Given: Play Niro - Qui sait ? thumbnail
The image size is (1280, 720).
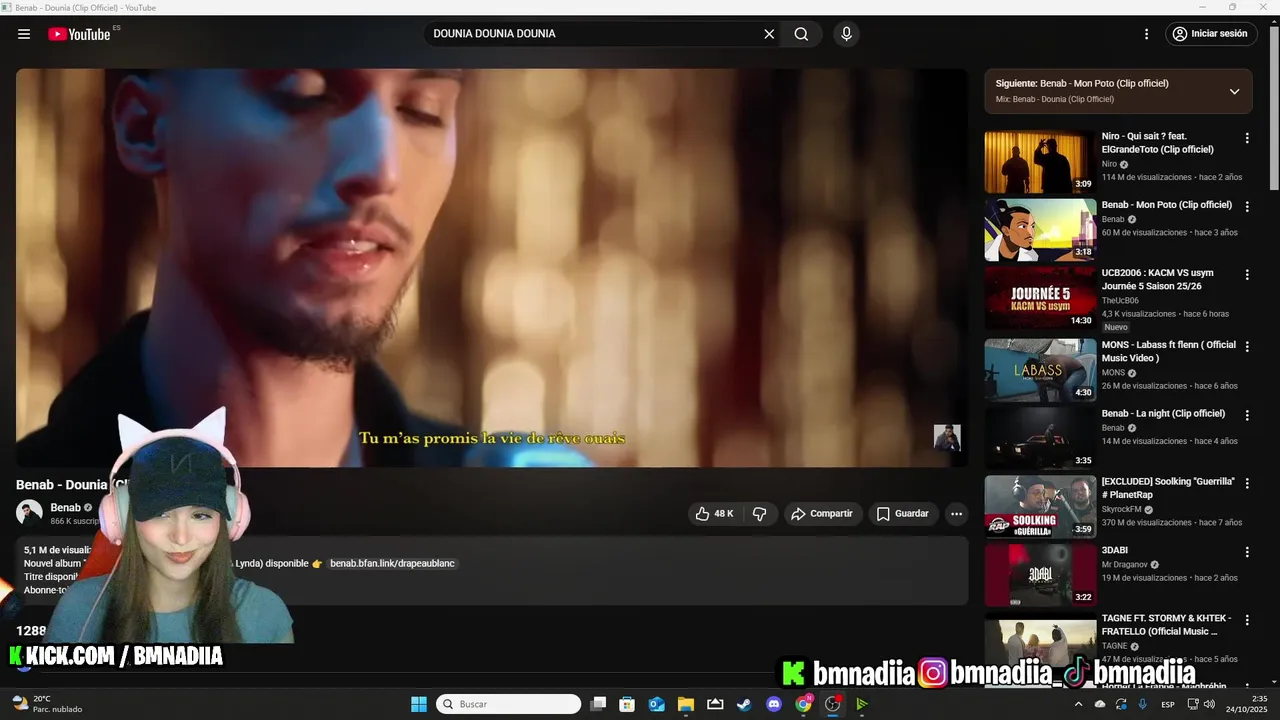Looking at the screenshot, I should tap(1040, 162).
